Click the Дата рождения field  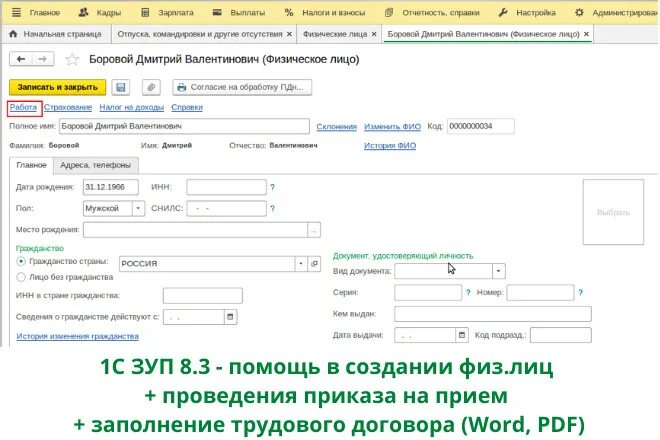[111, 187]
